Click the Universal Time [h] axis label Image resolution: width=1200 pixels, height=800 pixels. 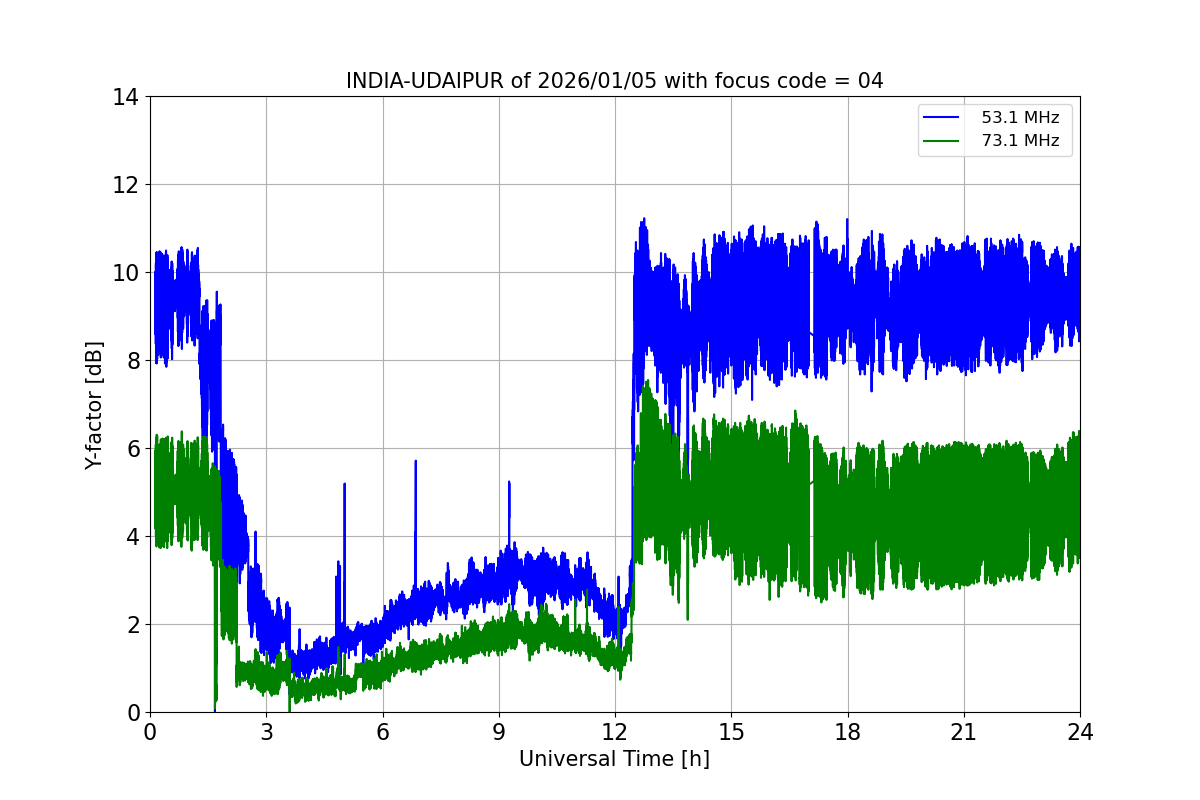click(614, 759)
